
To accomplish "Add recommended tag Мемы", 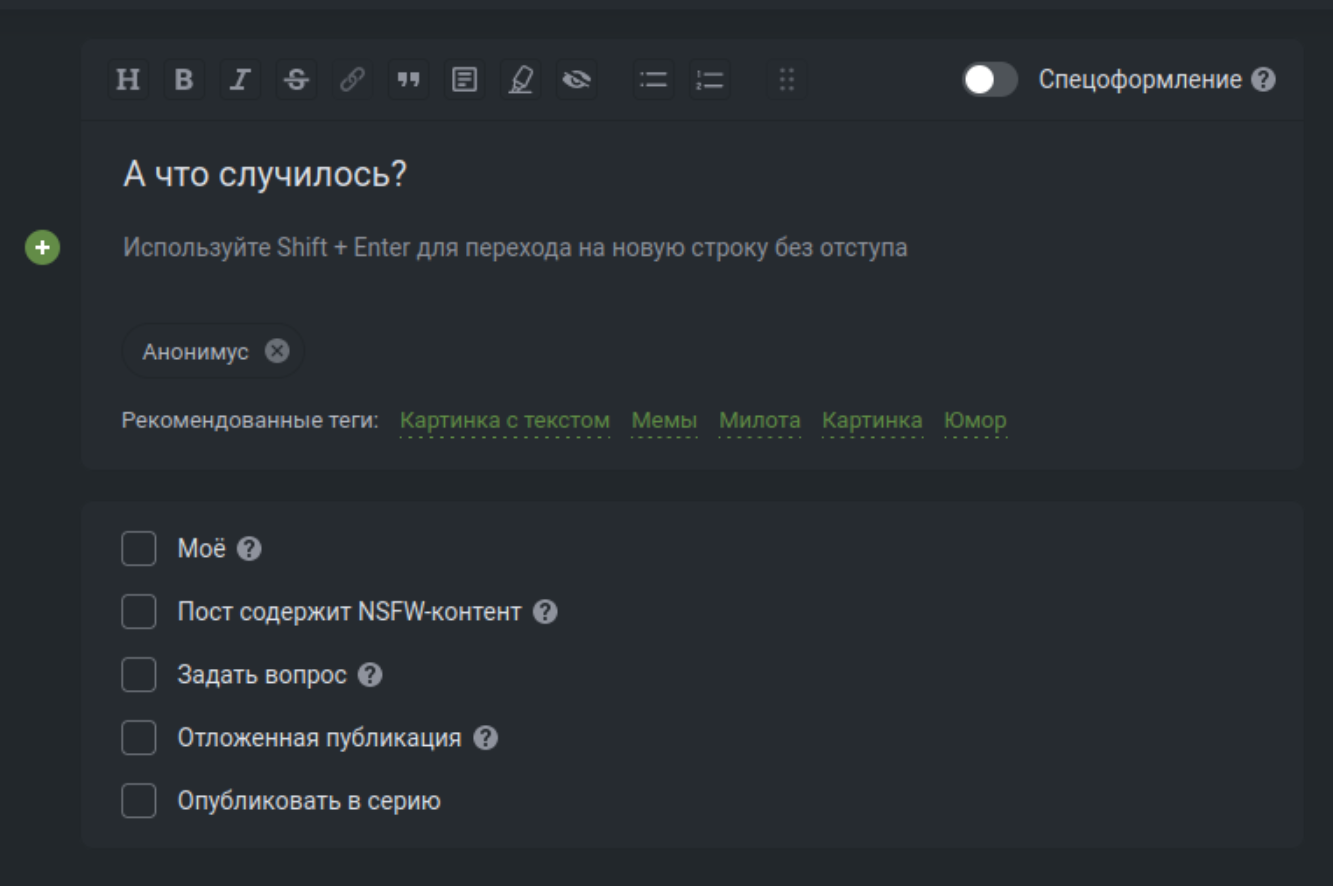I will tap(664, 421).
